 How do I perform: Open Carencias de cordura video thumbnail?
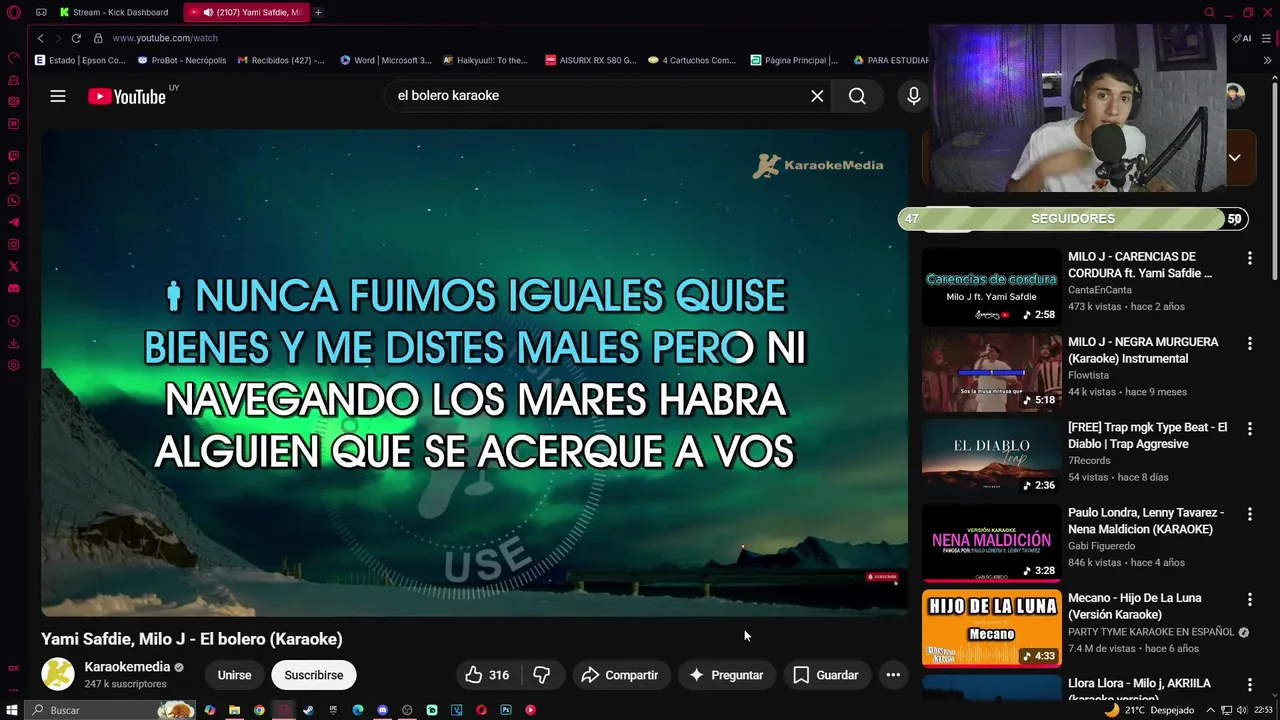pos(991,287)
